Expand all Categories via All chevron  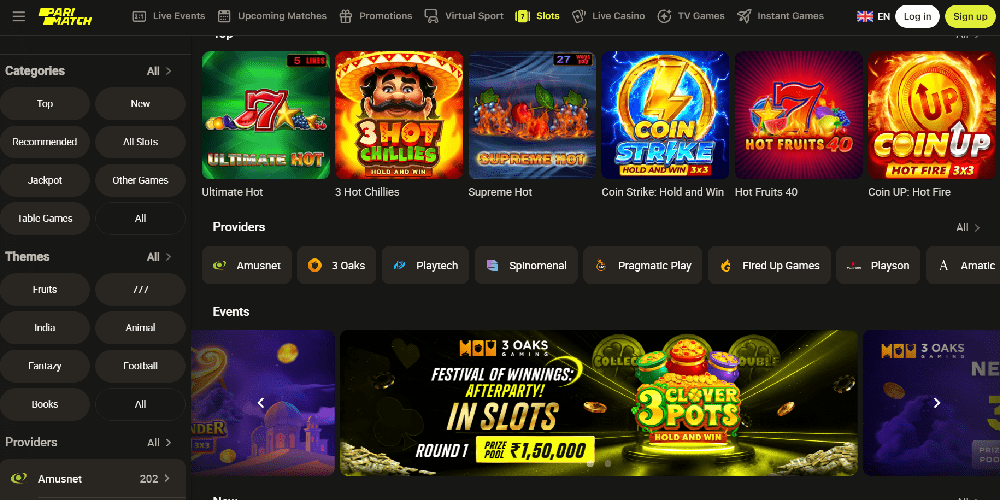159,71
